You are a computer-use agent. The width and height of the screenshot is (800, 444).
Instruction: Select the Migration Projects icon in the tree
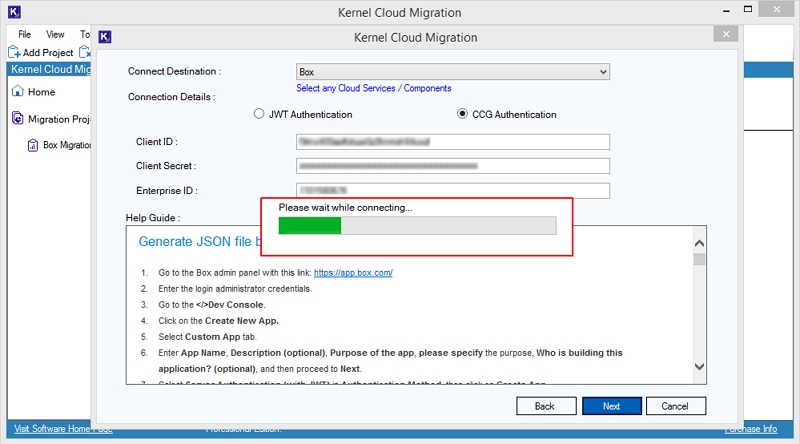(x=17, y=119)
